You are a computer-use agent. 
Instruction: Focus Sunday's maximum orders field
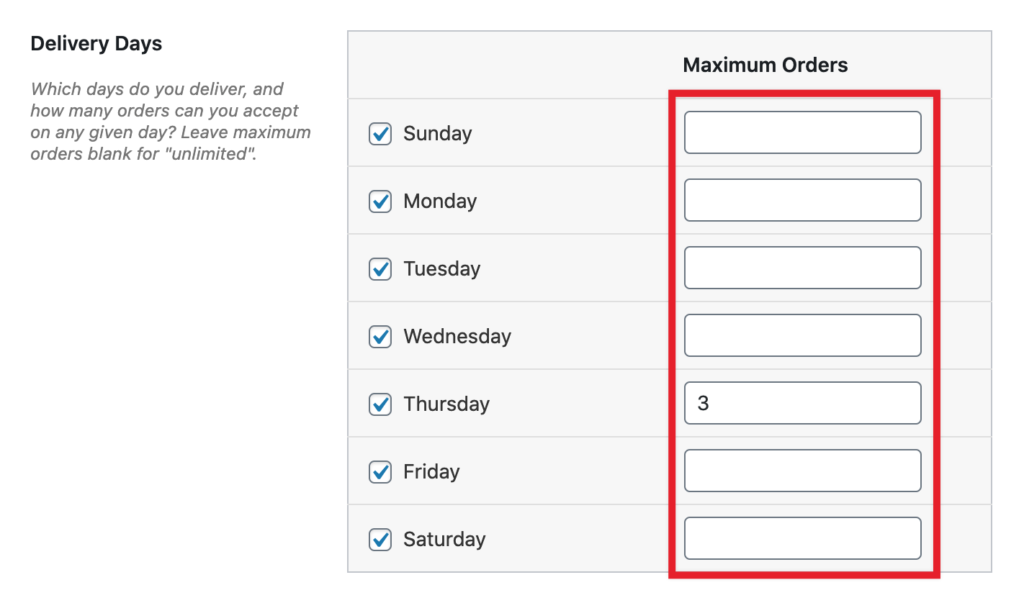tap(802, 133)
